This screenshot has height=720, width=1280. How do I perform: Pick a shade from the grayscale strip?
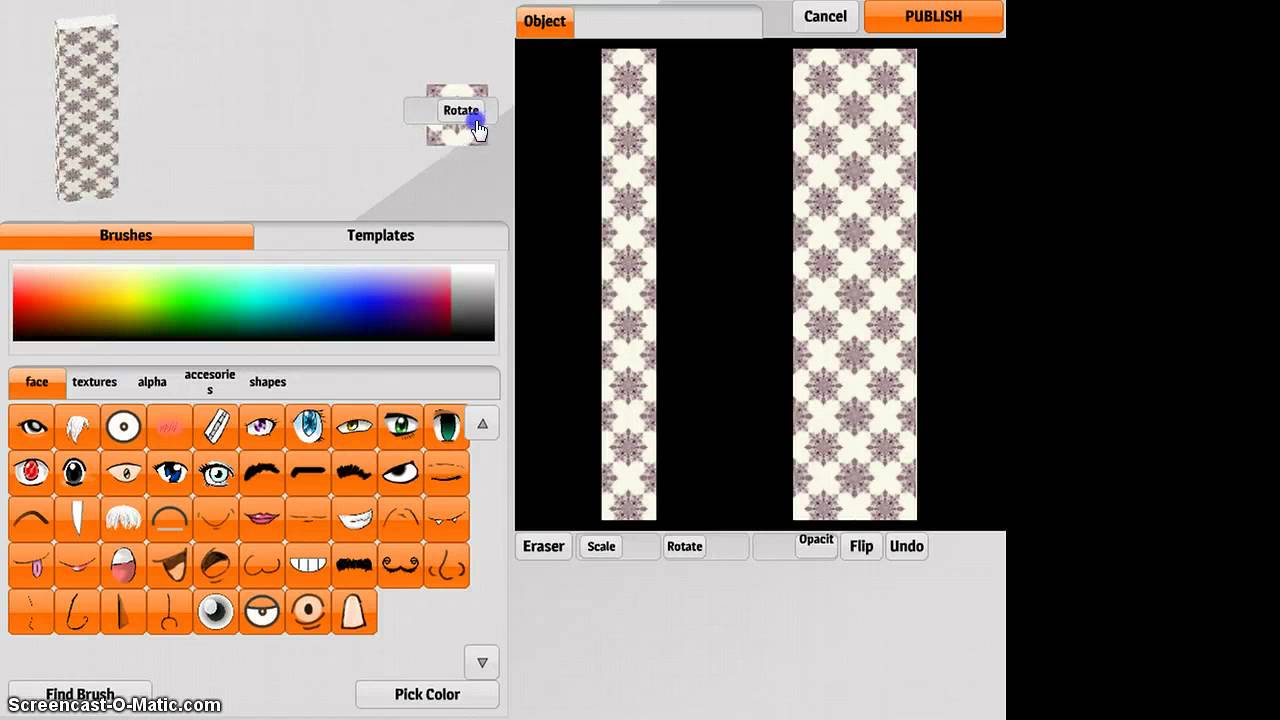(473, 303)
